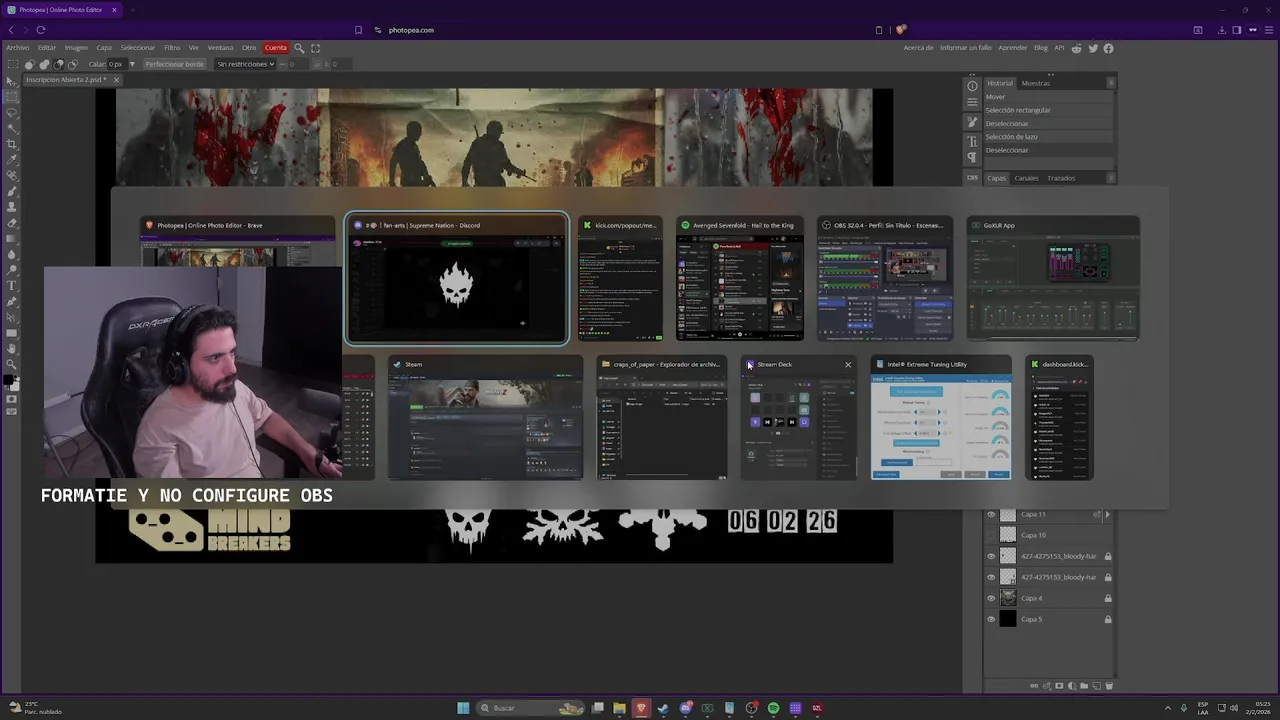
Task: Click the Calar px input field
Action: point(115,64)
